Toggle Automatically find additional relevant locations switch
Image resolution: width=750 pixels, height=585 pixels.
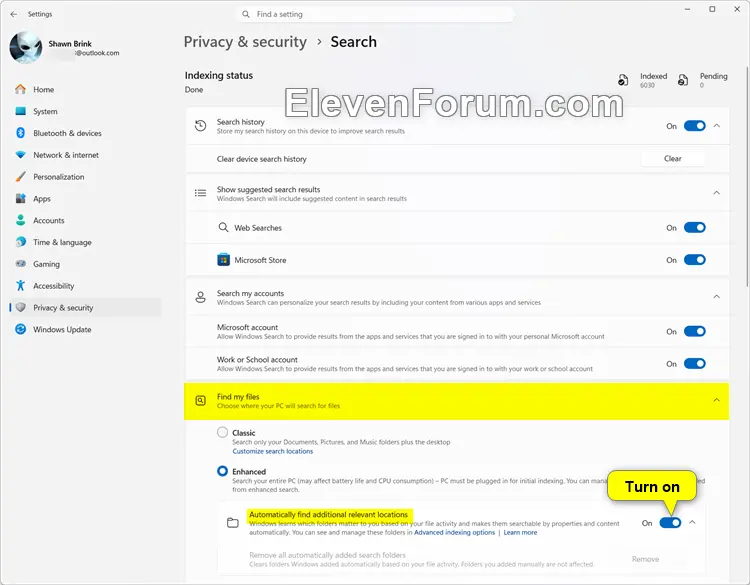click(670, 523)
